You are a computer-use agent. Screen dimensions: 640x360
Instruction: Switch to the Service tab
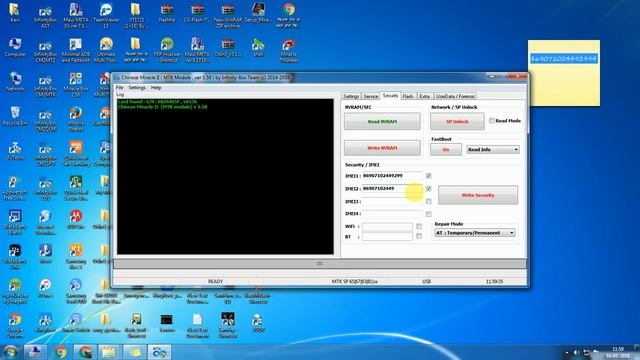[370, 96]
